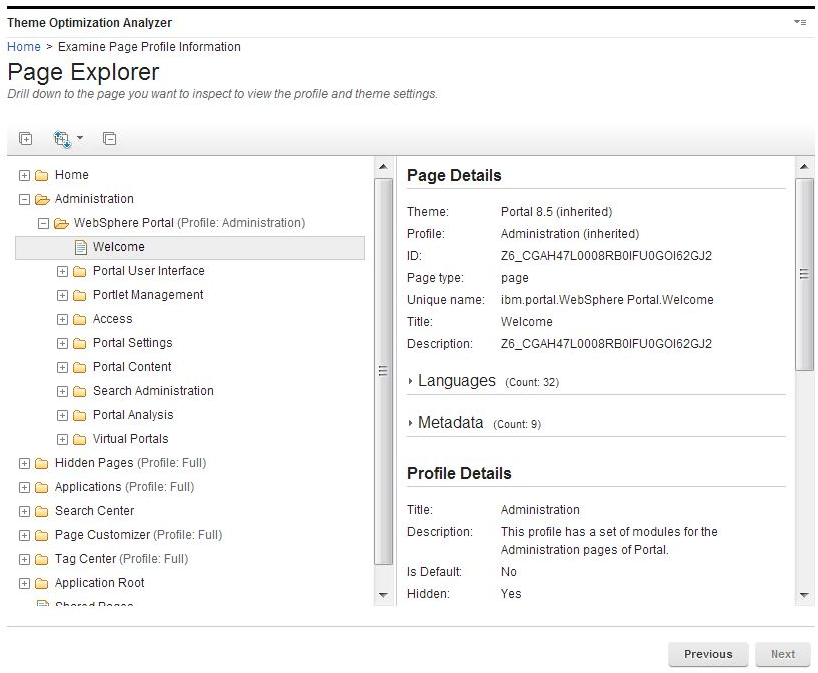Expand the Page Customizer node
The image size is (818, 673).
[24, 535]
